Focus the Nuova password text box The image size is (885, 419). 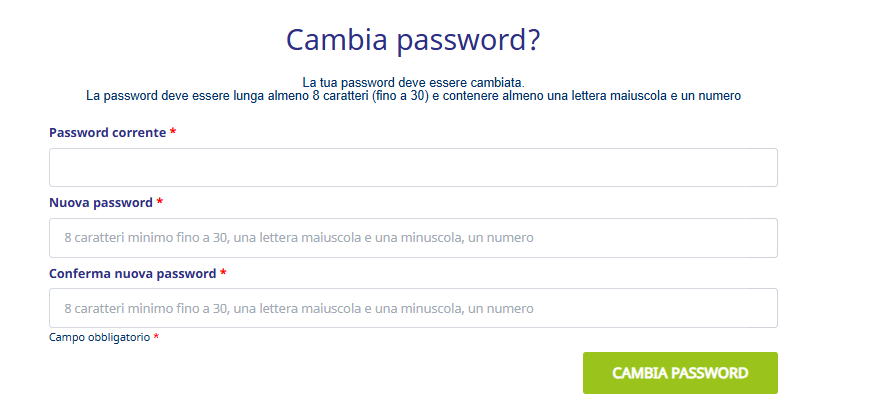(x=413, y=238)
